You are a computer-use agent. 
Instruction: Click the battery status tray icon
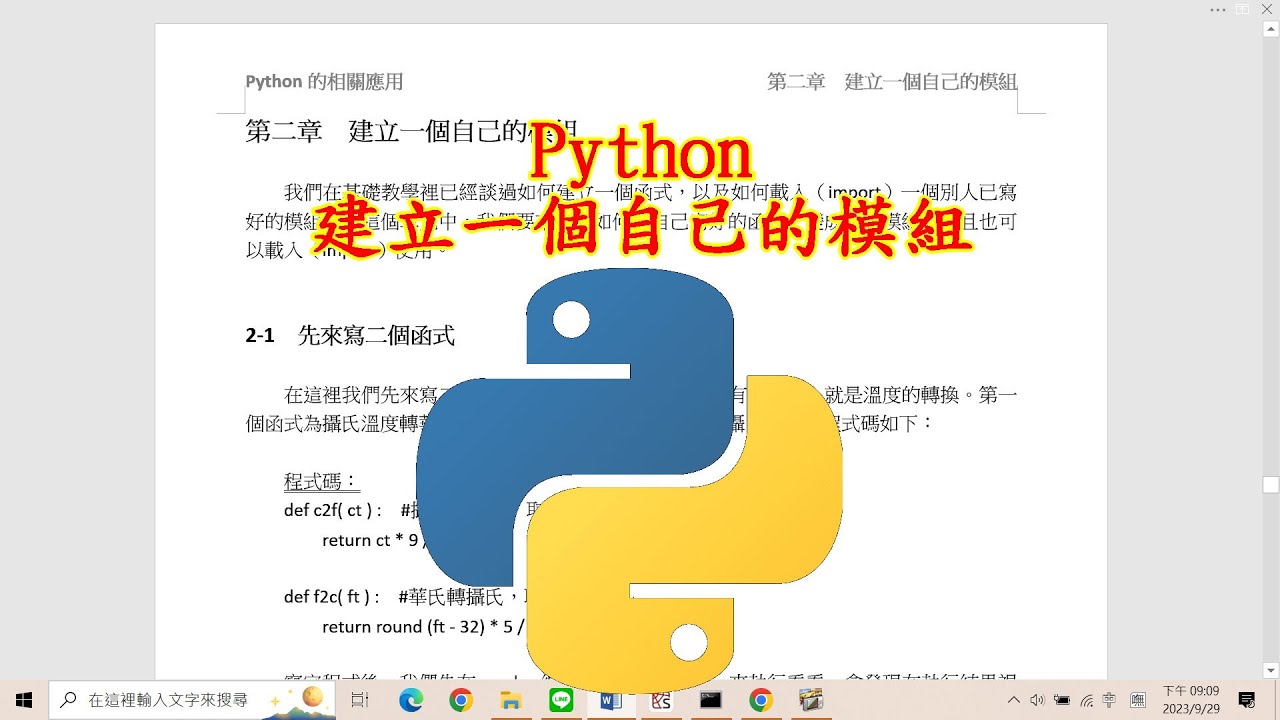tap(1062, 700)
